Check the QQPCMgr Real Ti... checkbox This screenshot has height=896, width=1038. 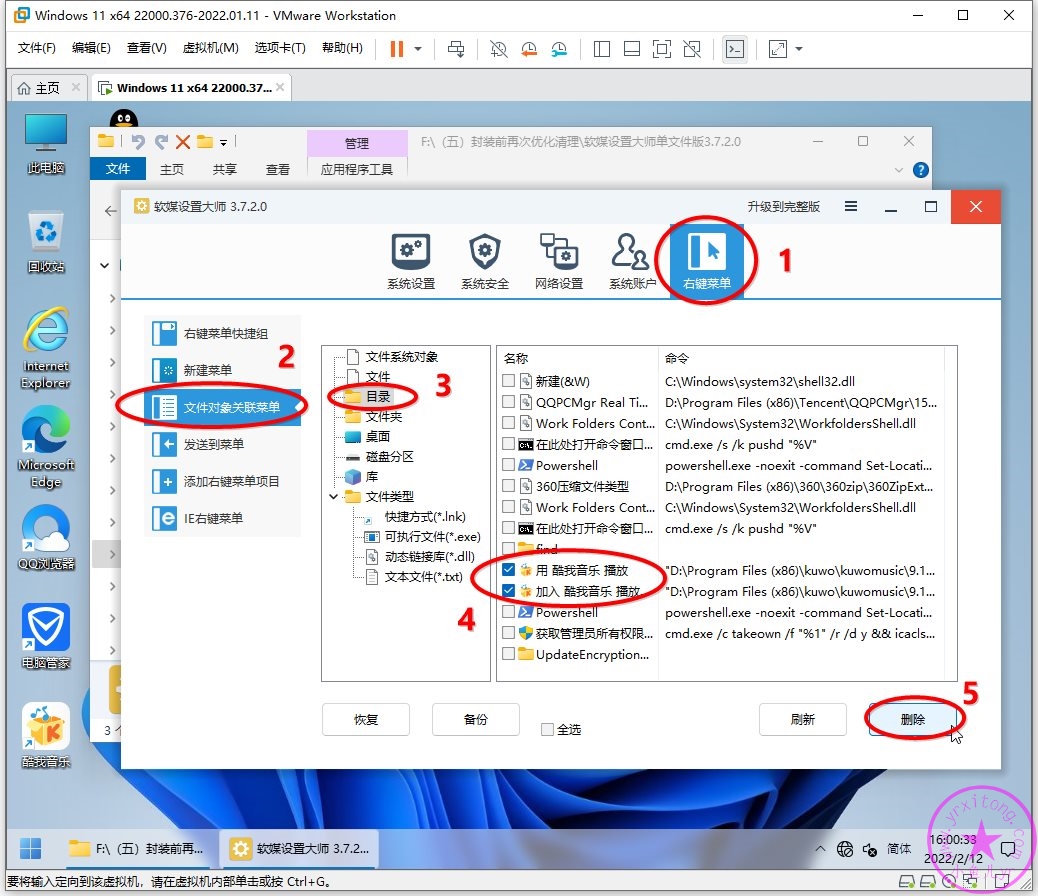(x=508, y=402)
